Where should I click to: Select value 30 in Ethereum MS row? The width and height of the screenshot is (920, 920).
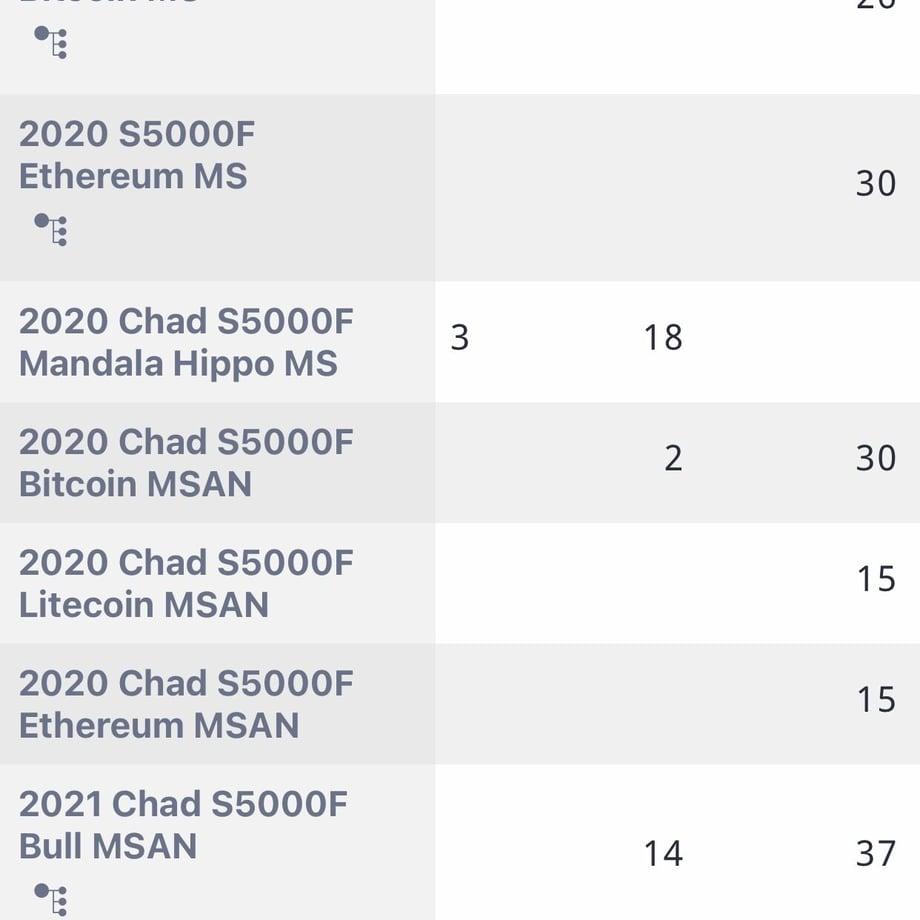[876, 183]
